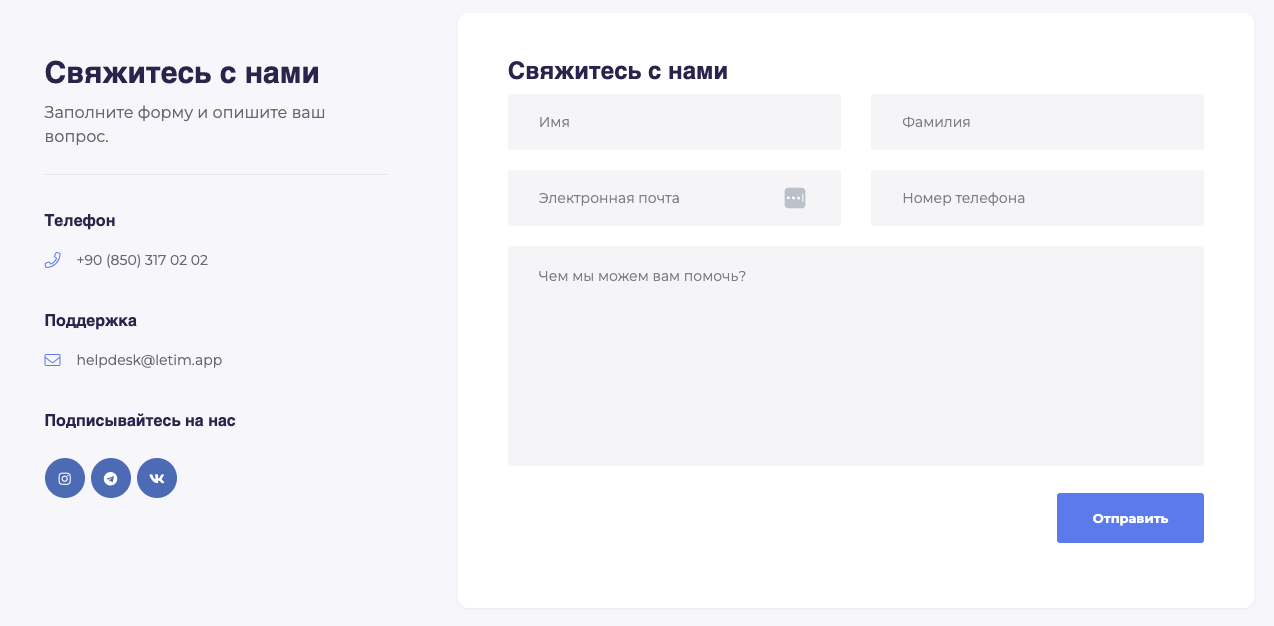Click the Номер телефона field
Screen dimensions: 1274x626
1037,197
